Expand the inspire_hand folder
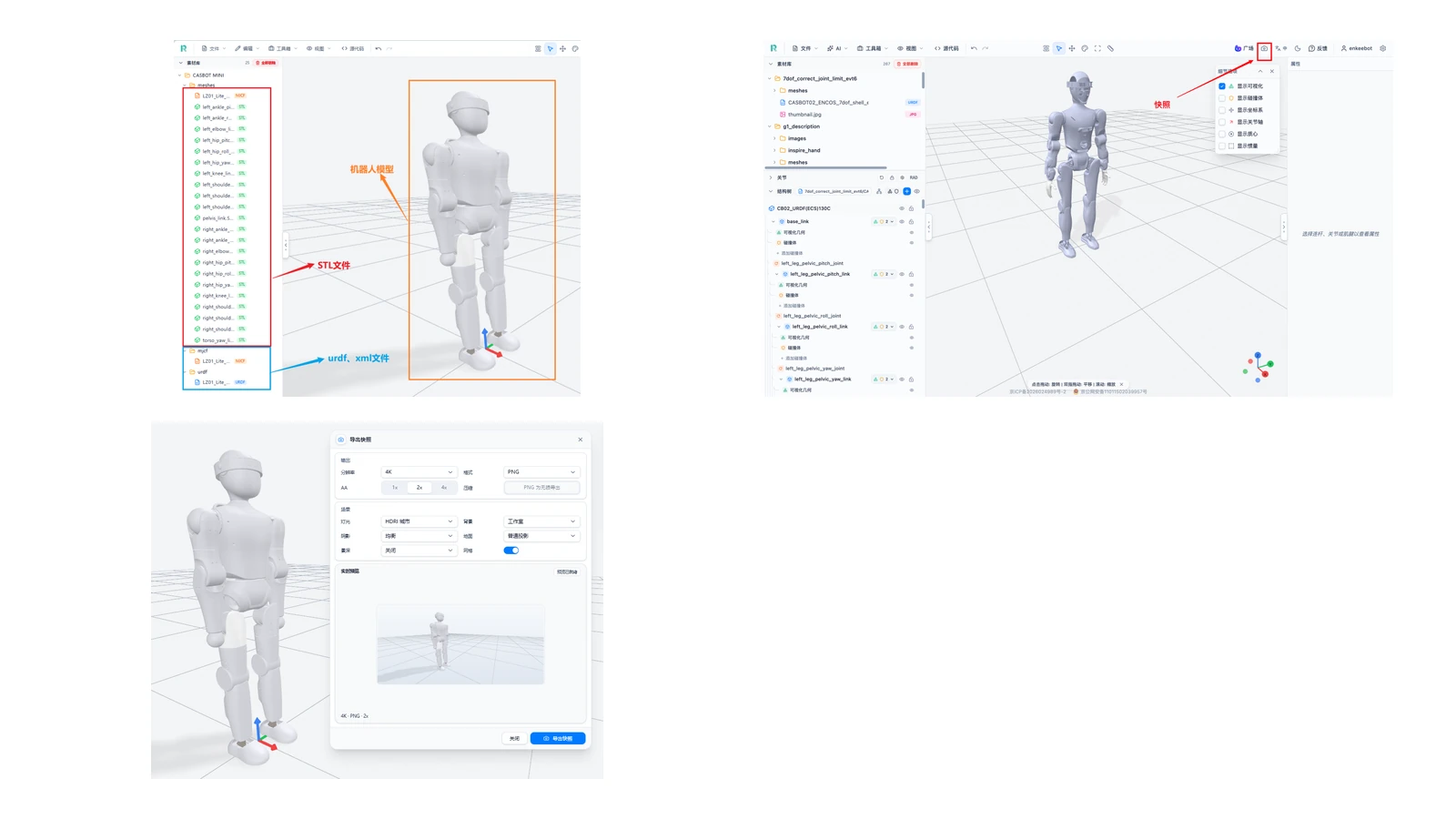Screen dimensions: 1456x819 point(774,150)
